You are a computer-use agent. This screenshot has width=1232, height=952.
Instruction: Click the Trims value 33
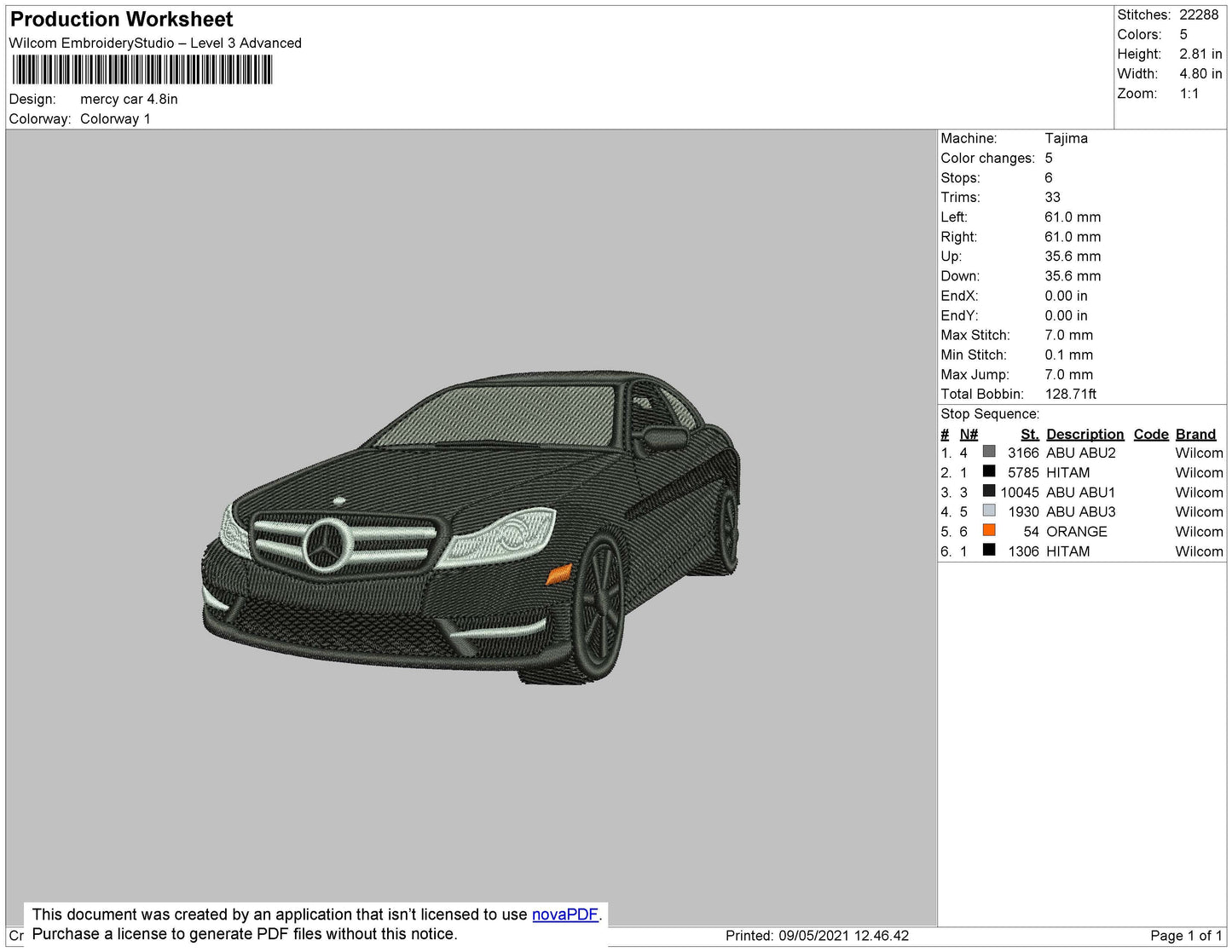coord(1053,197)
